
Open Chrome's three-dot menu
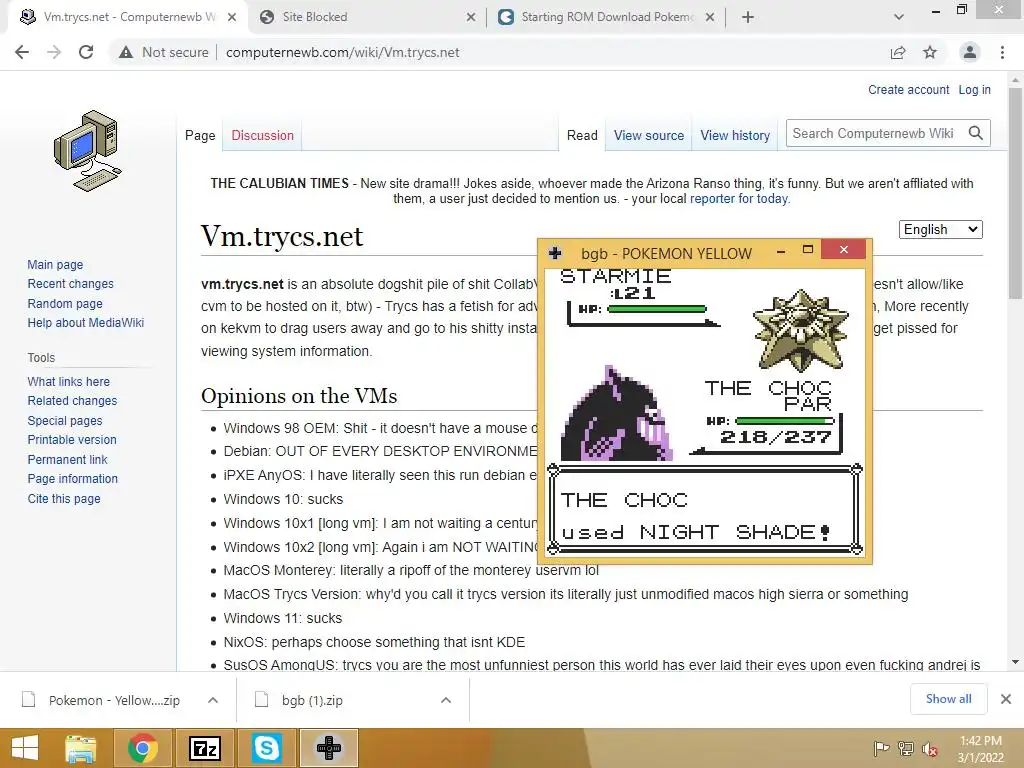click(x=1002, y=52)
